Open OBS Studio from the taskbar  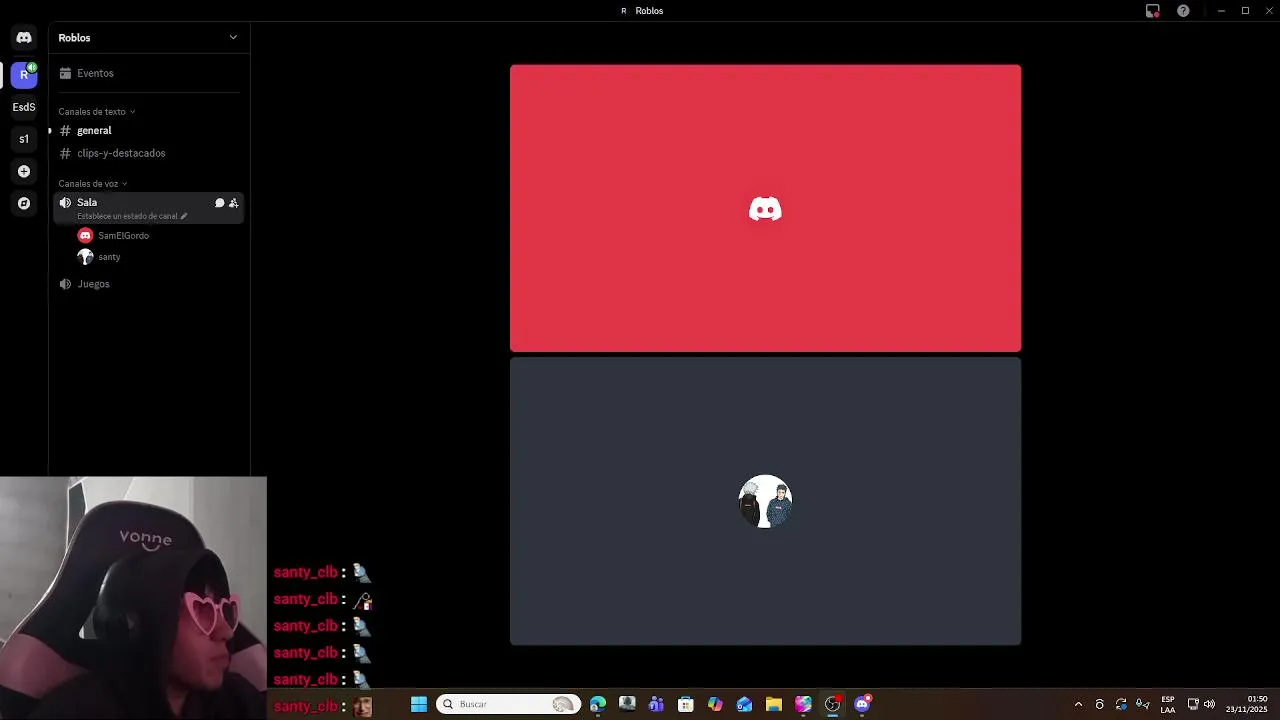coord(832,704)
